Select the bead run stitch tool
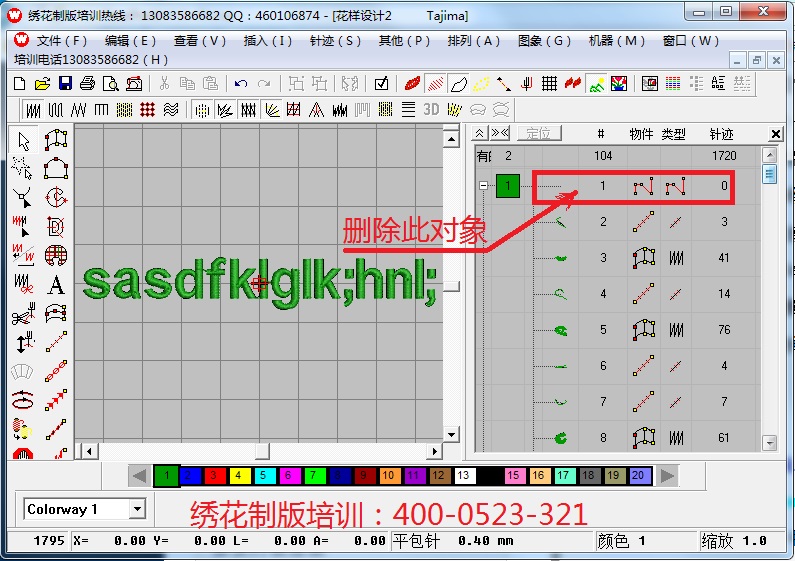795x561 pixels. tap(56, 371)
